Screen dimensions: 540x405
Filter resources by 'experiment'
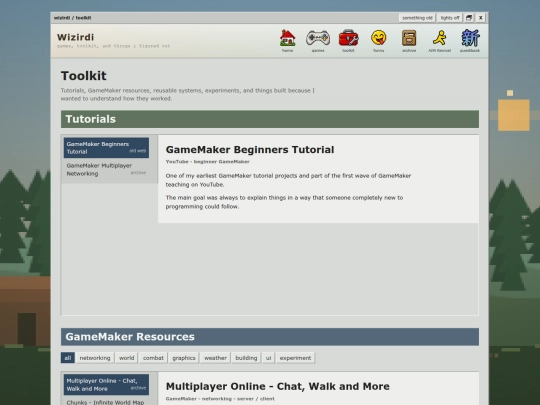tap(295, 358)
